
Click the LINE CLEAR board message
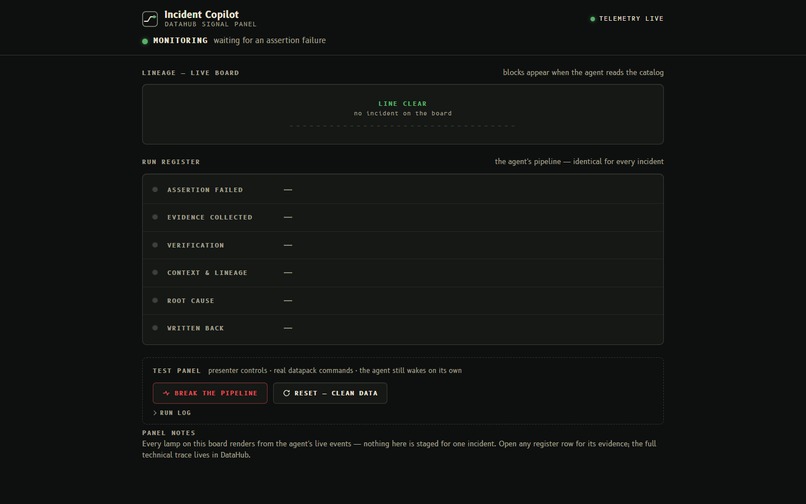(402, 103)
